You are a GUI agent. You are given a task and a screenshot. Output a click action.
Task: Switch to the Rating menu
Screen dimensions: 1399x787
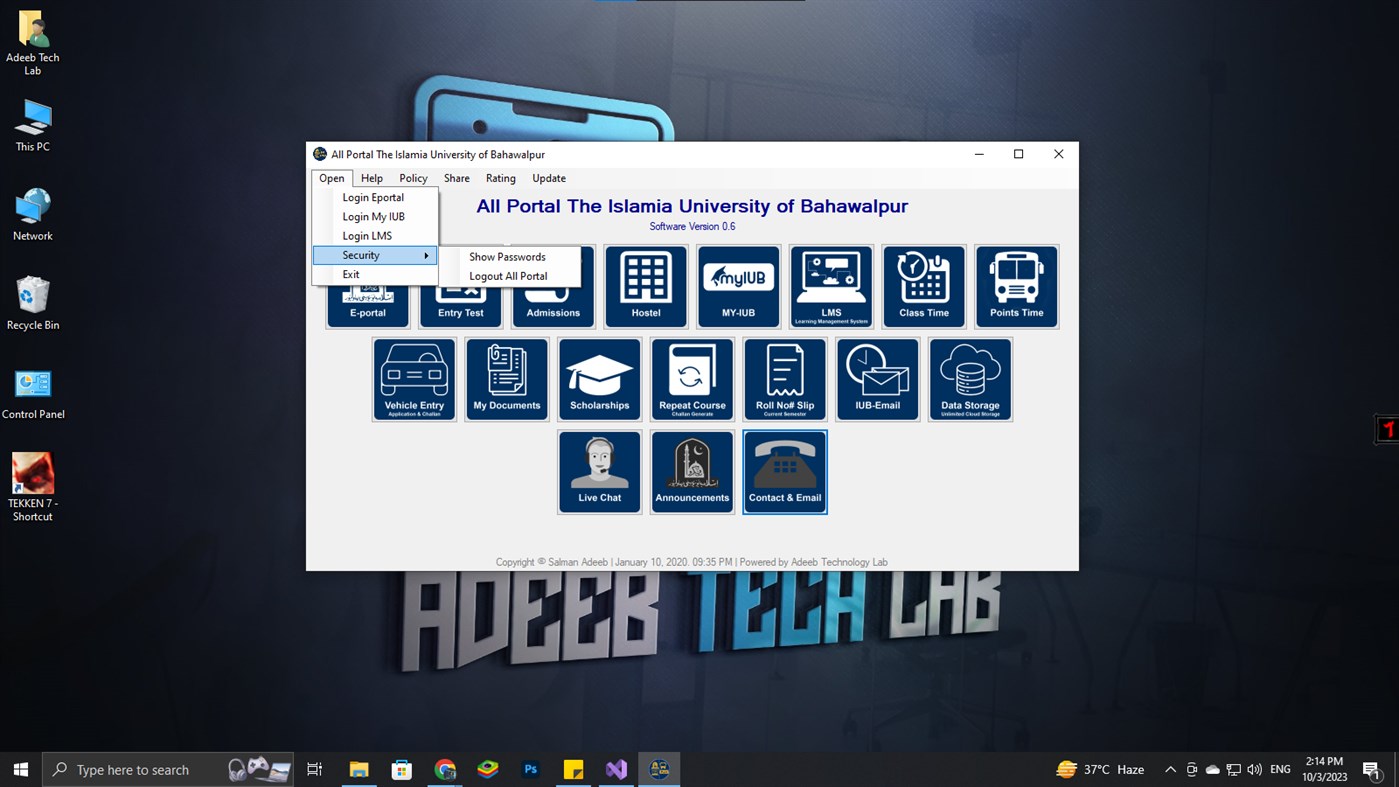click(500, 178)
